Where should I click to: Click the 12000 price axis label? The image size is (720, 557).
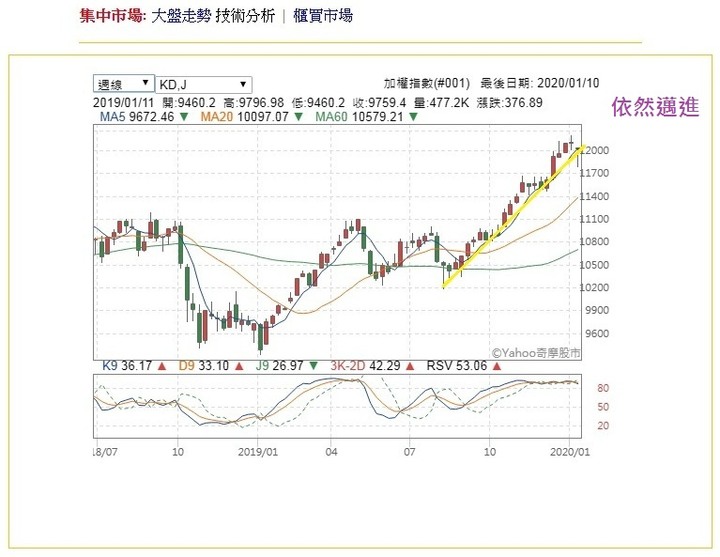pos(596,151)
